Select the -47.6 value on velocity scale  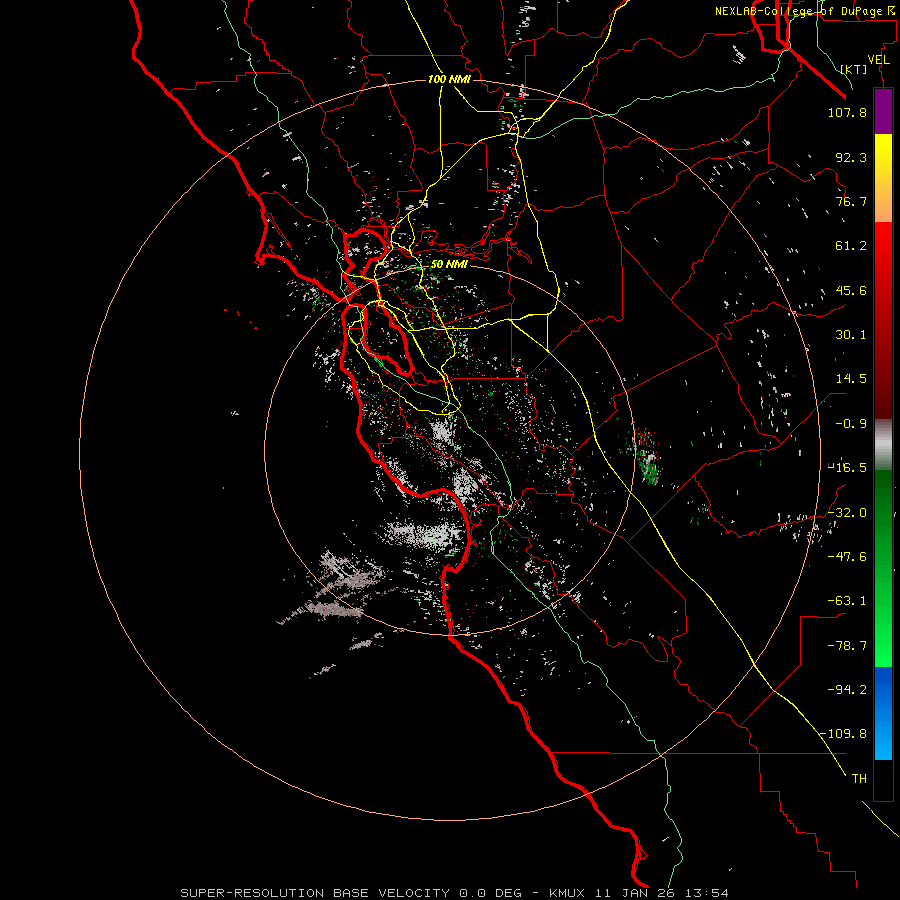(x=847, y=557)
